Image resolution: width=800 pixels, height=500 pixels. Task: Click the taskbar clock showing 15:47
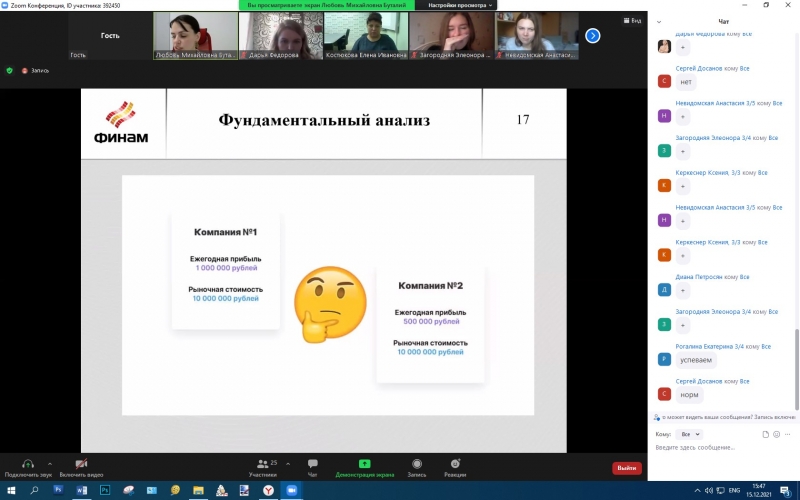[758, 490]
